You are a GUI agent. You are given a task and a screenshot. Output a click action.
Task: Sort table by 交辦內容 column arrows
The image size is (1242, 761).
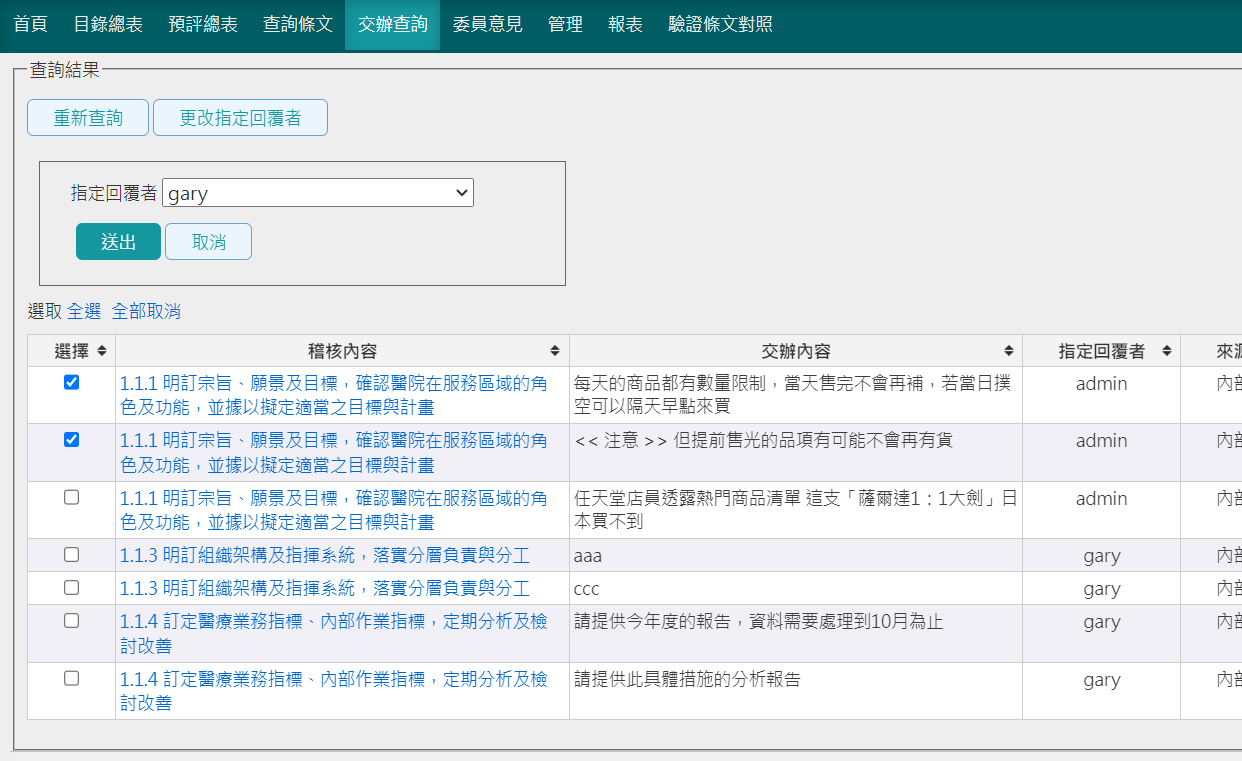(1009, 351)
